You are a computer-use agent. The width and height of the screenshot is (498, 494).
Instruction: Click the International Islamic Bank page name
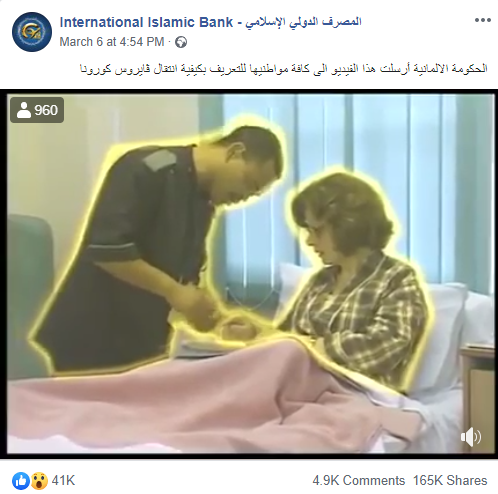(x=210, y=22)
